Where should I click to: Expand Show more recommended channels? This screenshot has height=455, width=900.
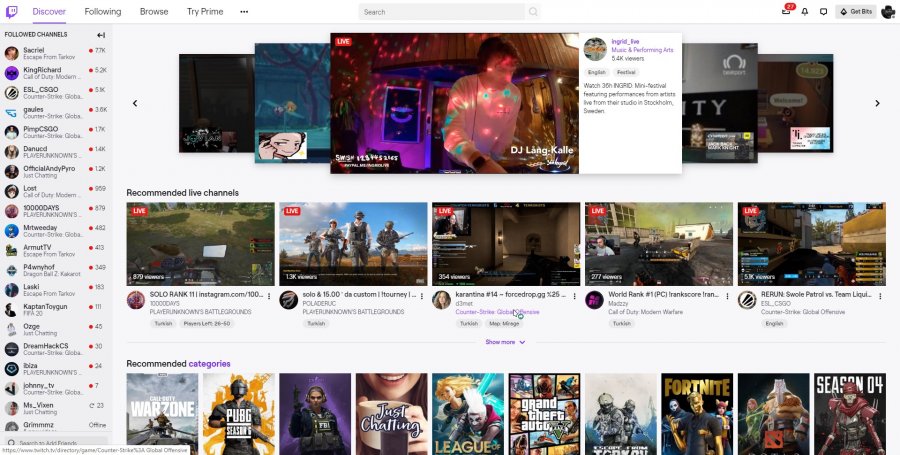pos(505,342)
